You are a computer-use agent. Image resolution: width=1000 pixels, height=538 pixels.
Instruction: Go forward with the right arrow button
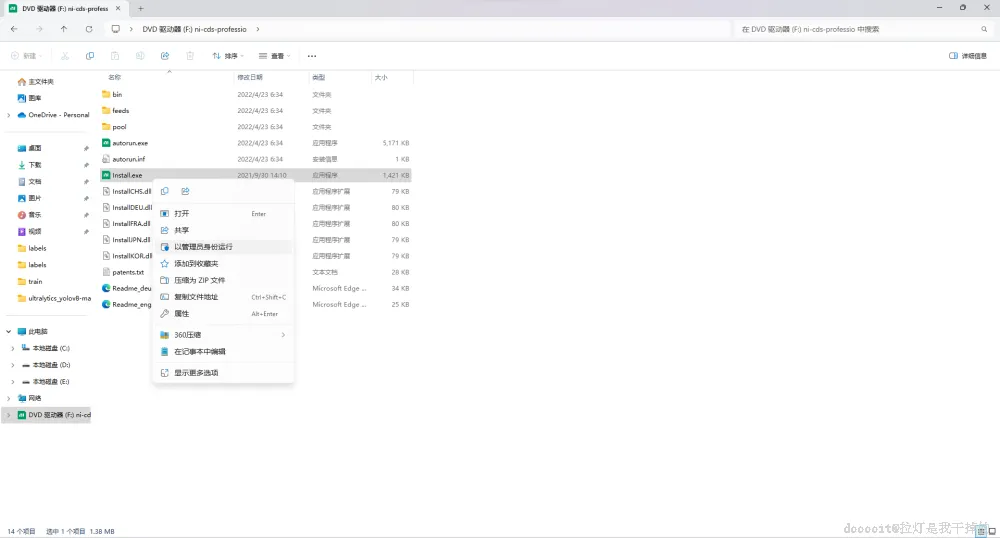[39, 29]
